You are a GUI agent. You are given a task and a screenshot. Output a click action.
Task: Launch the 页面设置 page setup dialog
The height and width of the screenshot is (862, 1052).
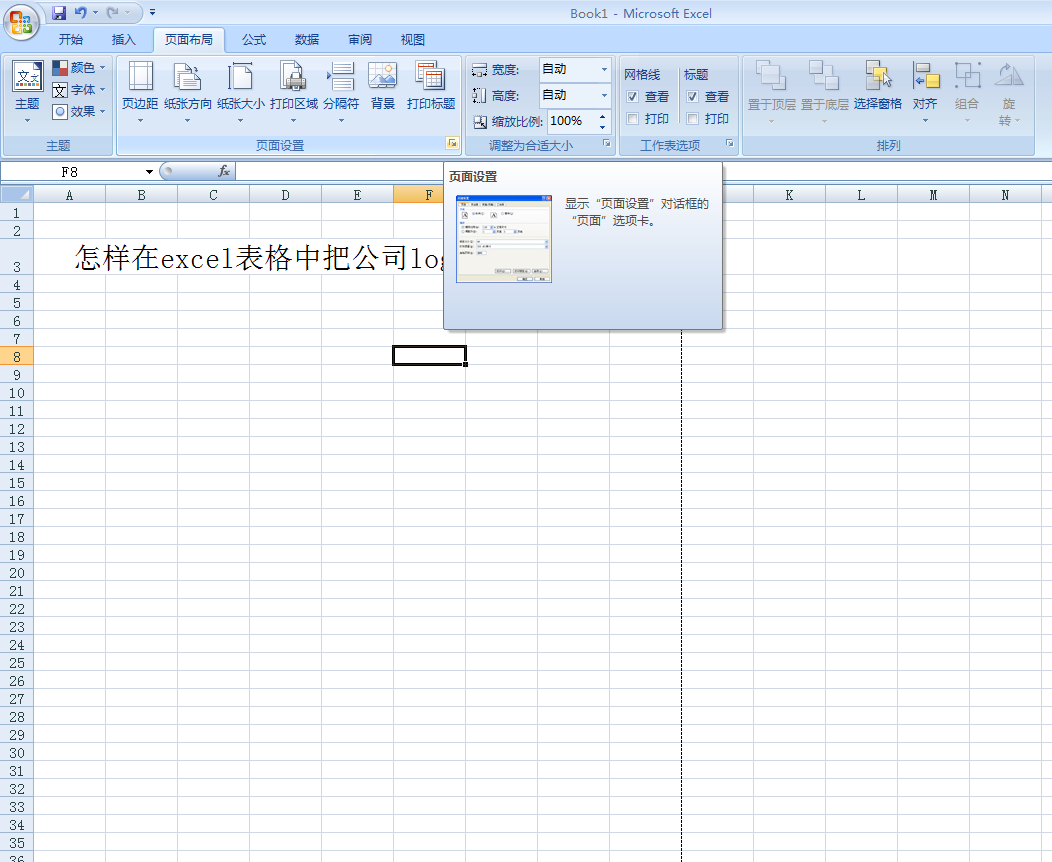tap(452, 144)
